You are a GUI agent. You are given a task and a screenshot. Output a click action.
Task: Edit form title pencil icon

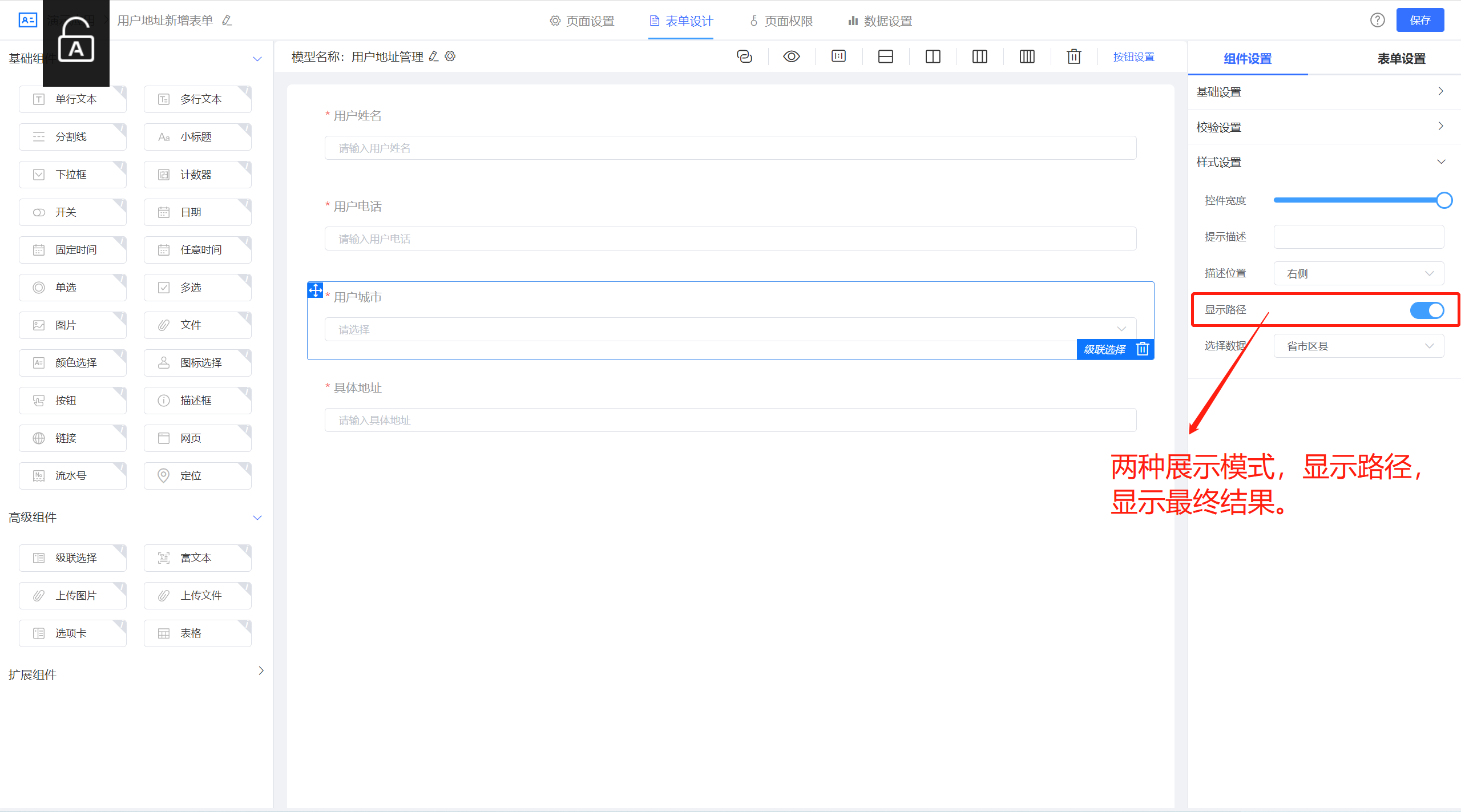pyautogui.click(x=227, y=21)
